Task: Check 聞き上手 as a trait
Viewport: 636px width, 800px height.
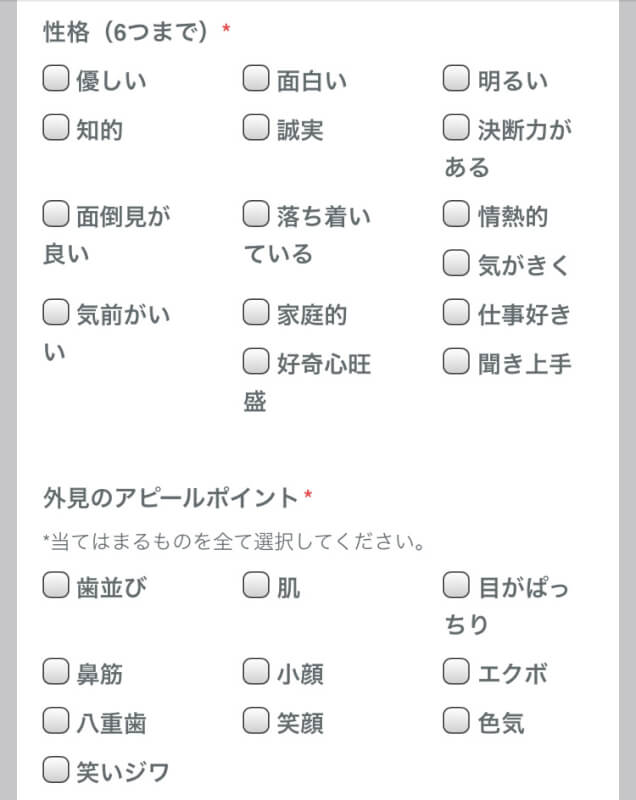Action: [x=456, y=362]
